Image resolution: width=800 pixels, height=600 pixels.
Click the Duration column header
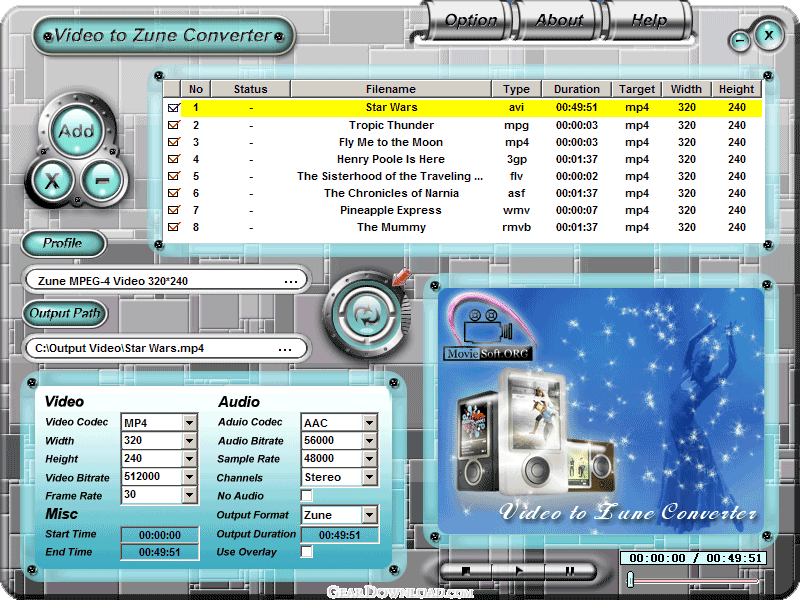pos(577,89)
